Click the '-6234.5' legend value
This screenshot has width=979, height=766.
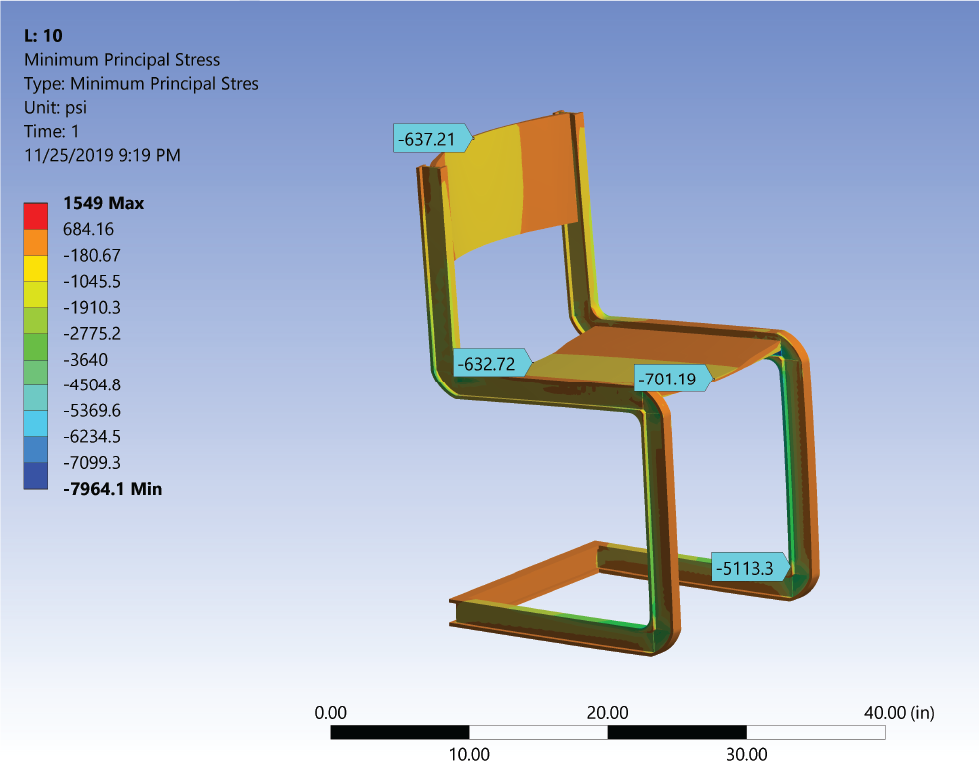point(92,436)
